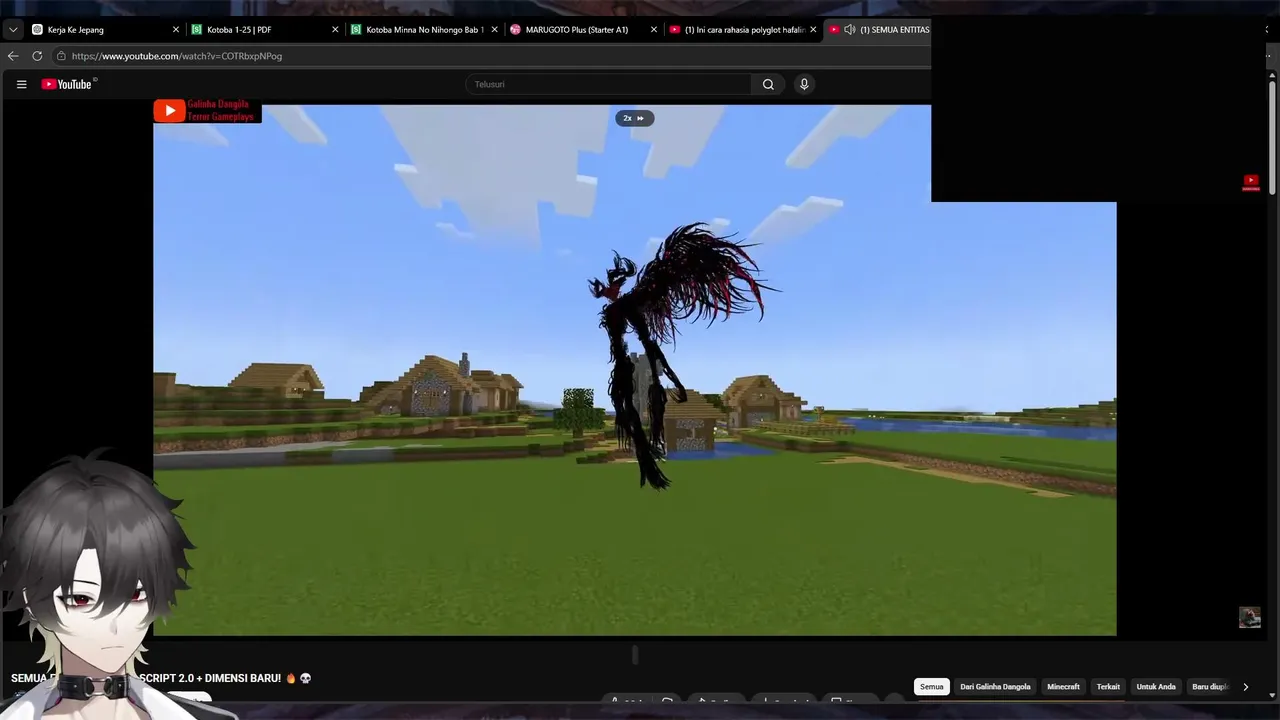The height and width of the screenshot is (720, 1280).
Task: View site information lock icon
Action: pyautogui.click(x=61, y=56)
